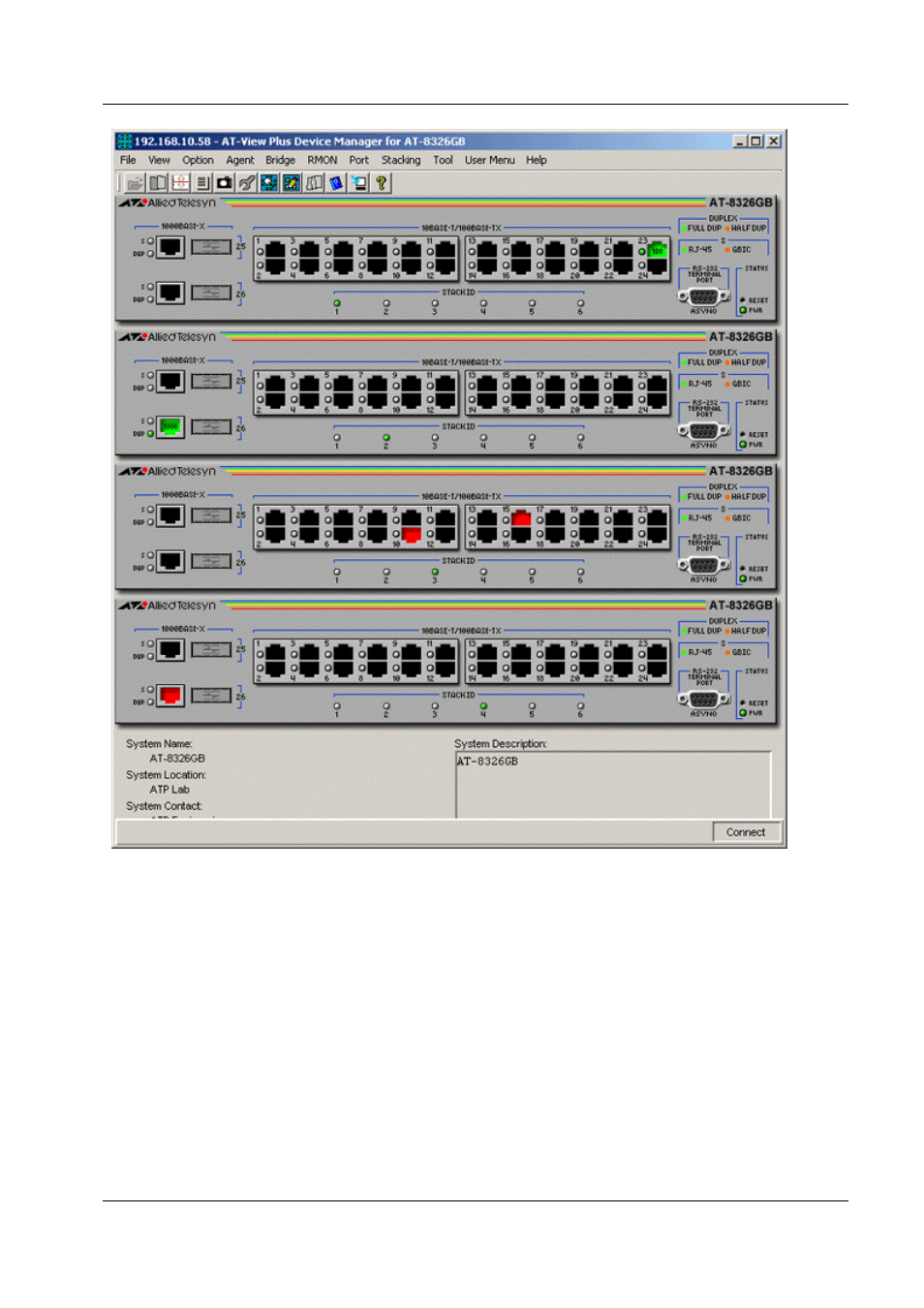
Task: Click the lit STACKID 1 LED
Action: coord(337,303)
